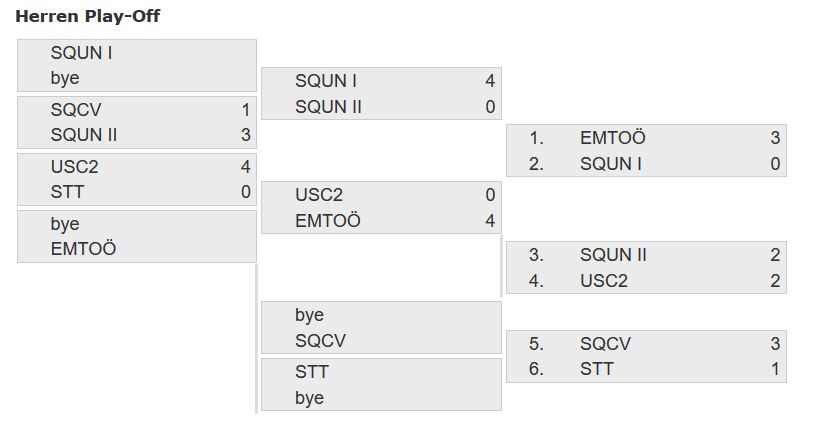817x424 pixels.
Task: Click second-place SQUN I in final
Action: 611,164
